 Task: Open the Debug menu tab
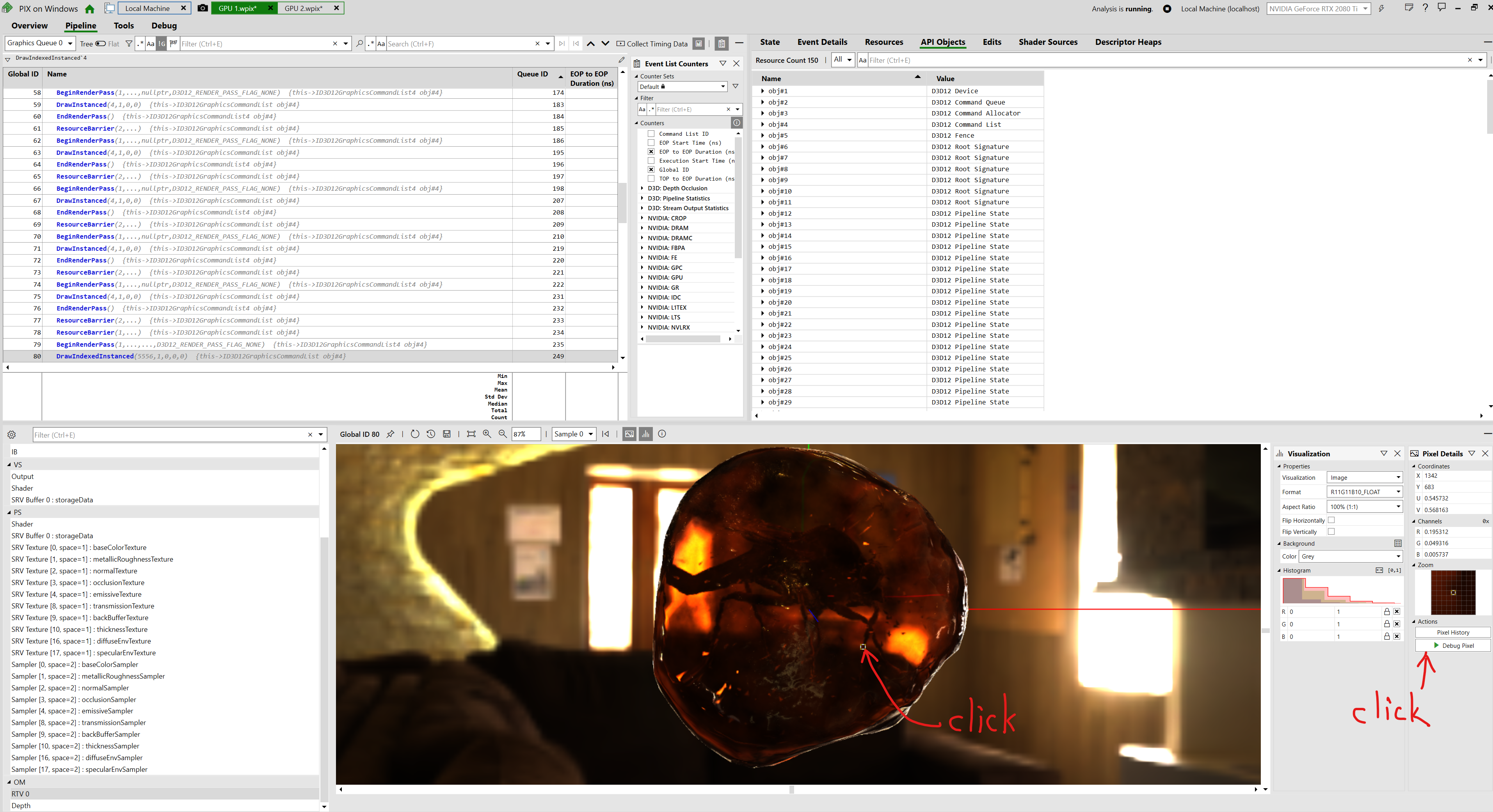click(164, 25)
